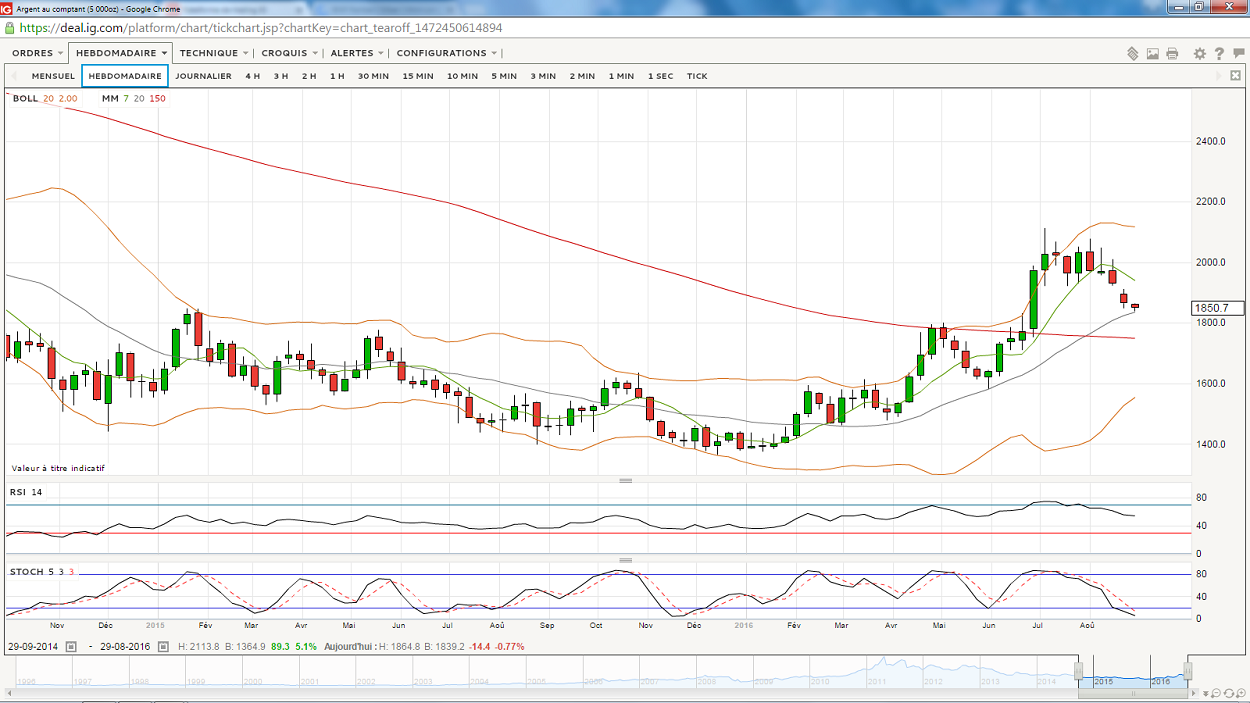Click MM period value 150
Screen dimensions: 1250x703
point(158,98)
